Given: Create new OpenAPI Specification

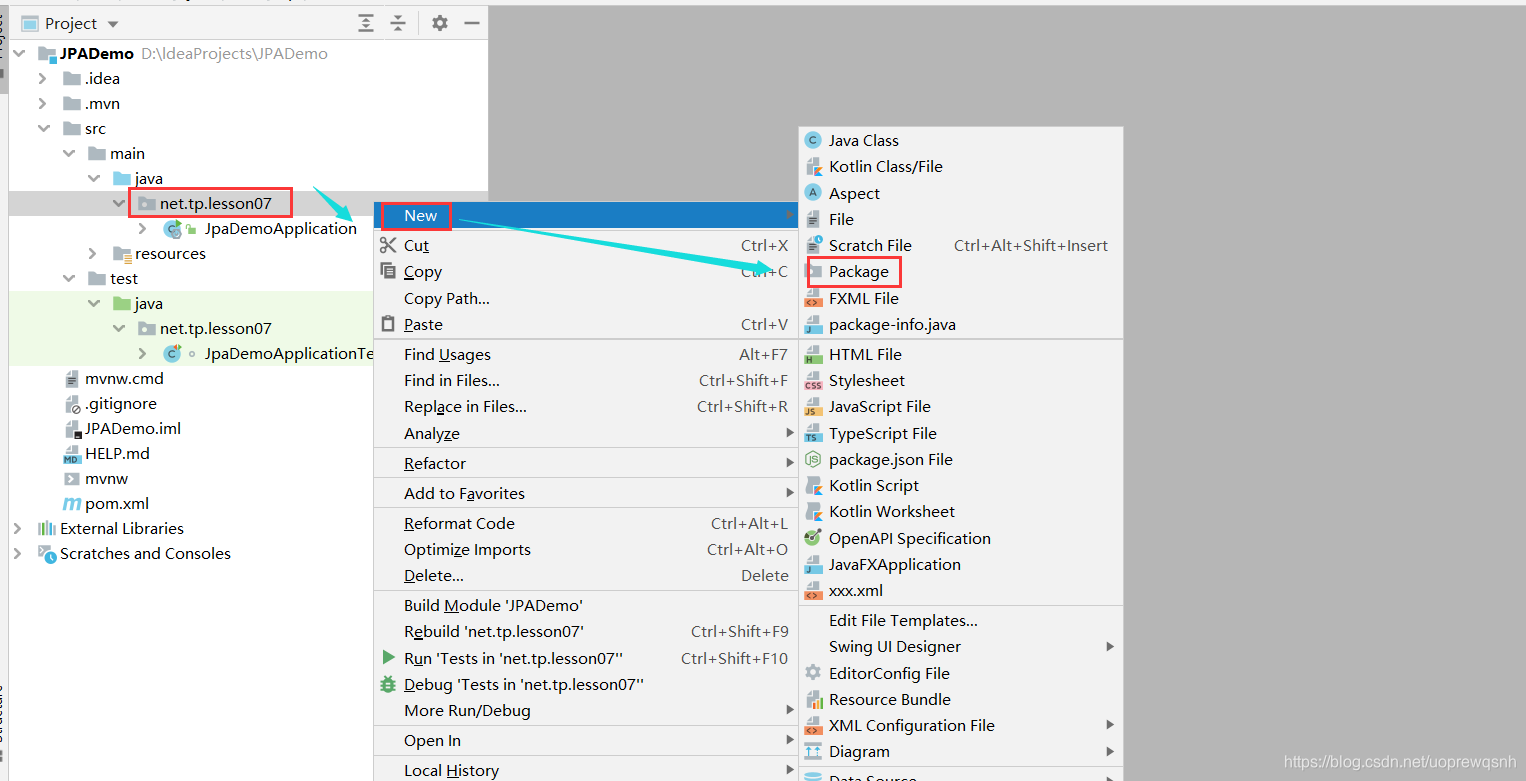Looking at the screenshot, I should (961, 538).
